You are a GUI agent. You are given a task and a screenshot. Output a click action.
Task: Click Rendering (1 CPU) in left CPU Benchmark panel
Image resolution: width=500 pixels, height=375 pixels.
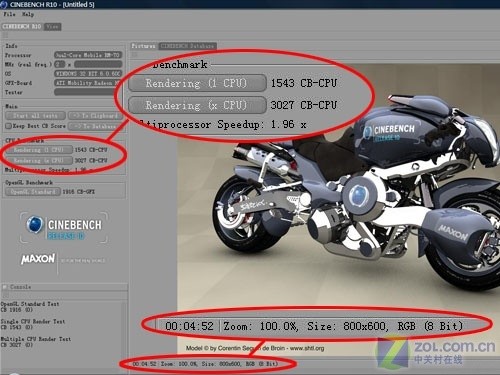[38, 150]
